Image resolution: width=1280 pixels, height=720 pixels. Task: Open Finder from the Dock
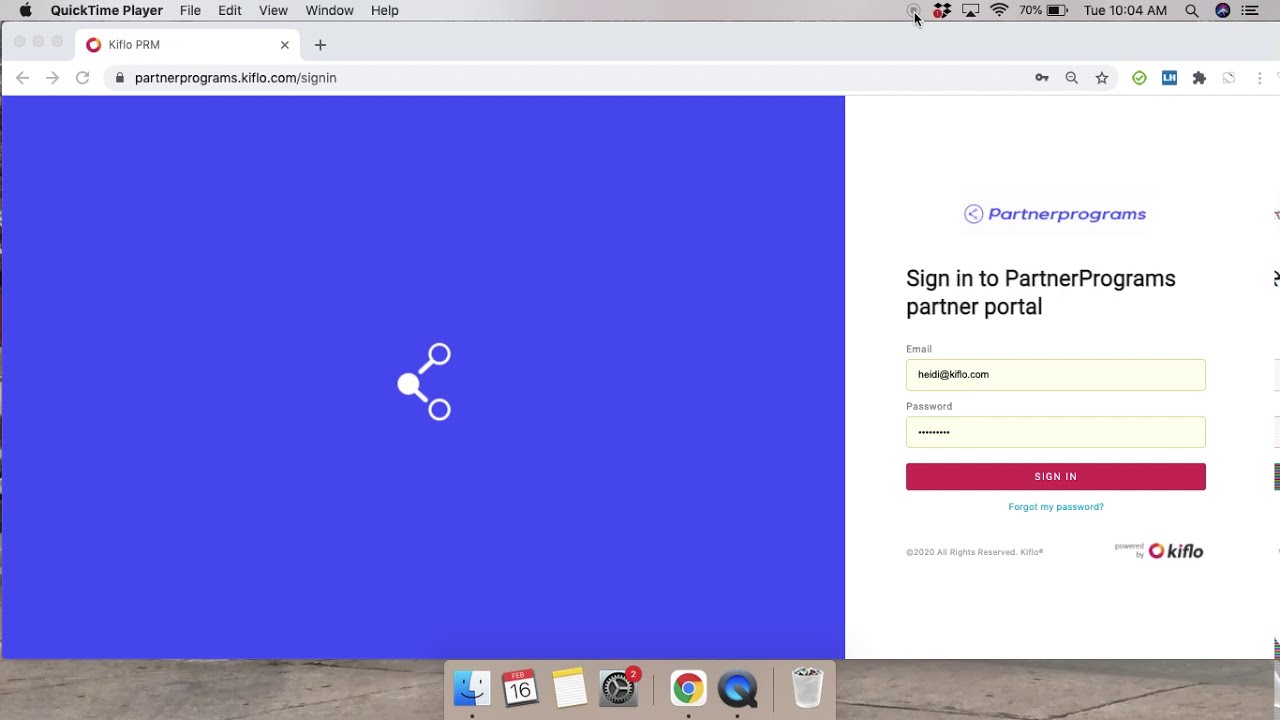(472, 688)
